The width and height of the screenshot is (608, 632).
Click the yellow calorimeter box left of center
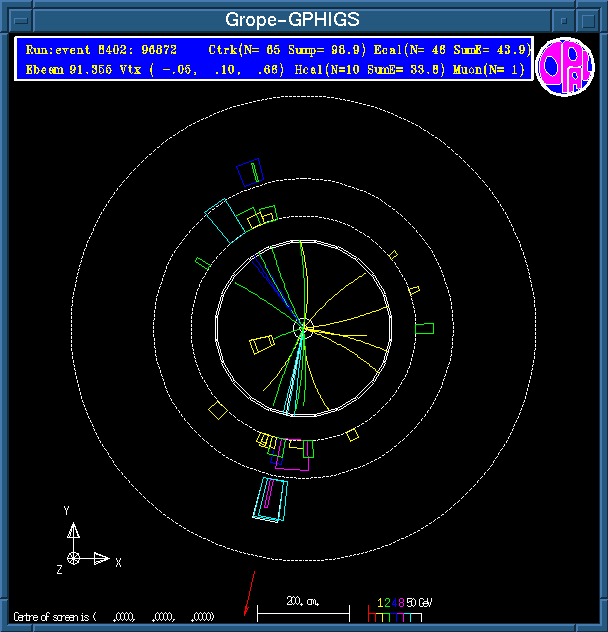tap(262, 345)
